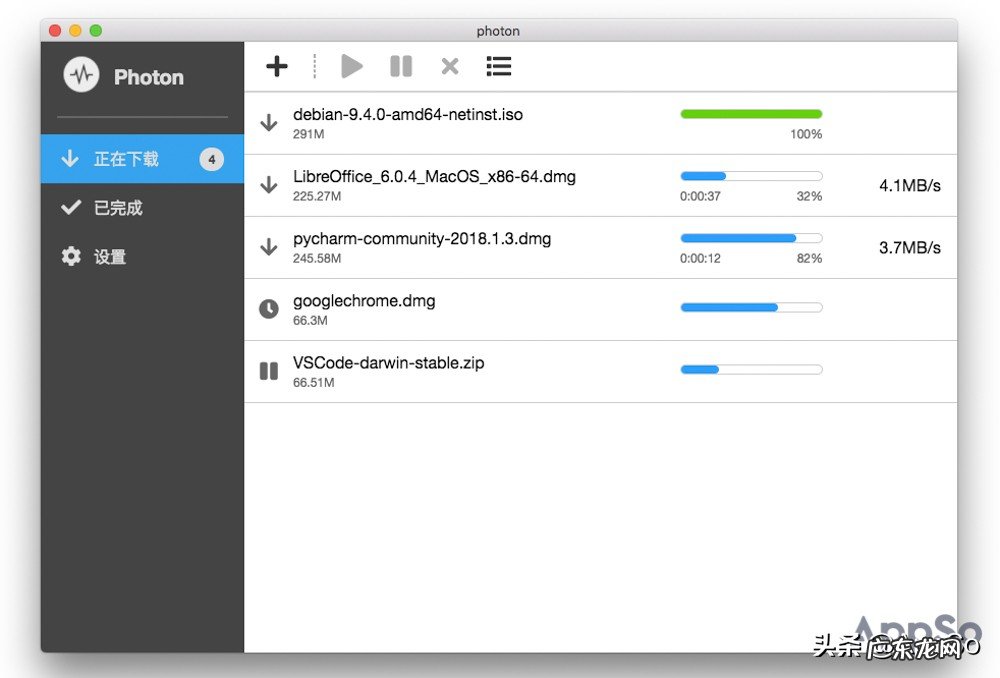The image size is (1000, 678).
Task: Click the googlechrome.dmg progress bar
Action: click(x=751, y=307)
